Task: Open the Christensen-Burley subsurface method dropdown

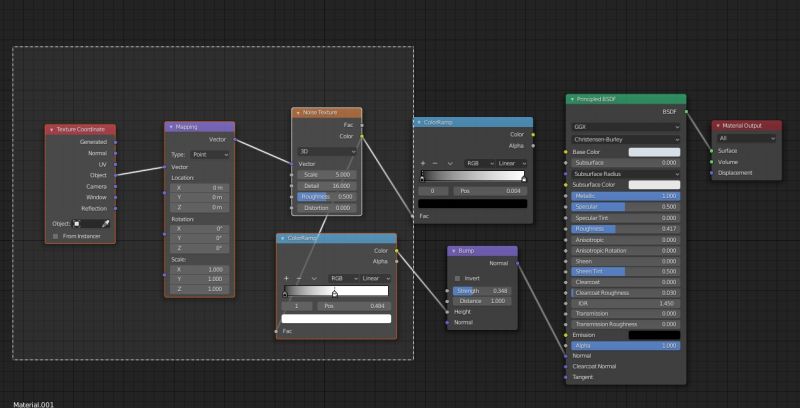Action: (626, 139)
